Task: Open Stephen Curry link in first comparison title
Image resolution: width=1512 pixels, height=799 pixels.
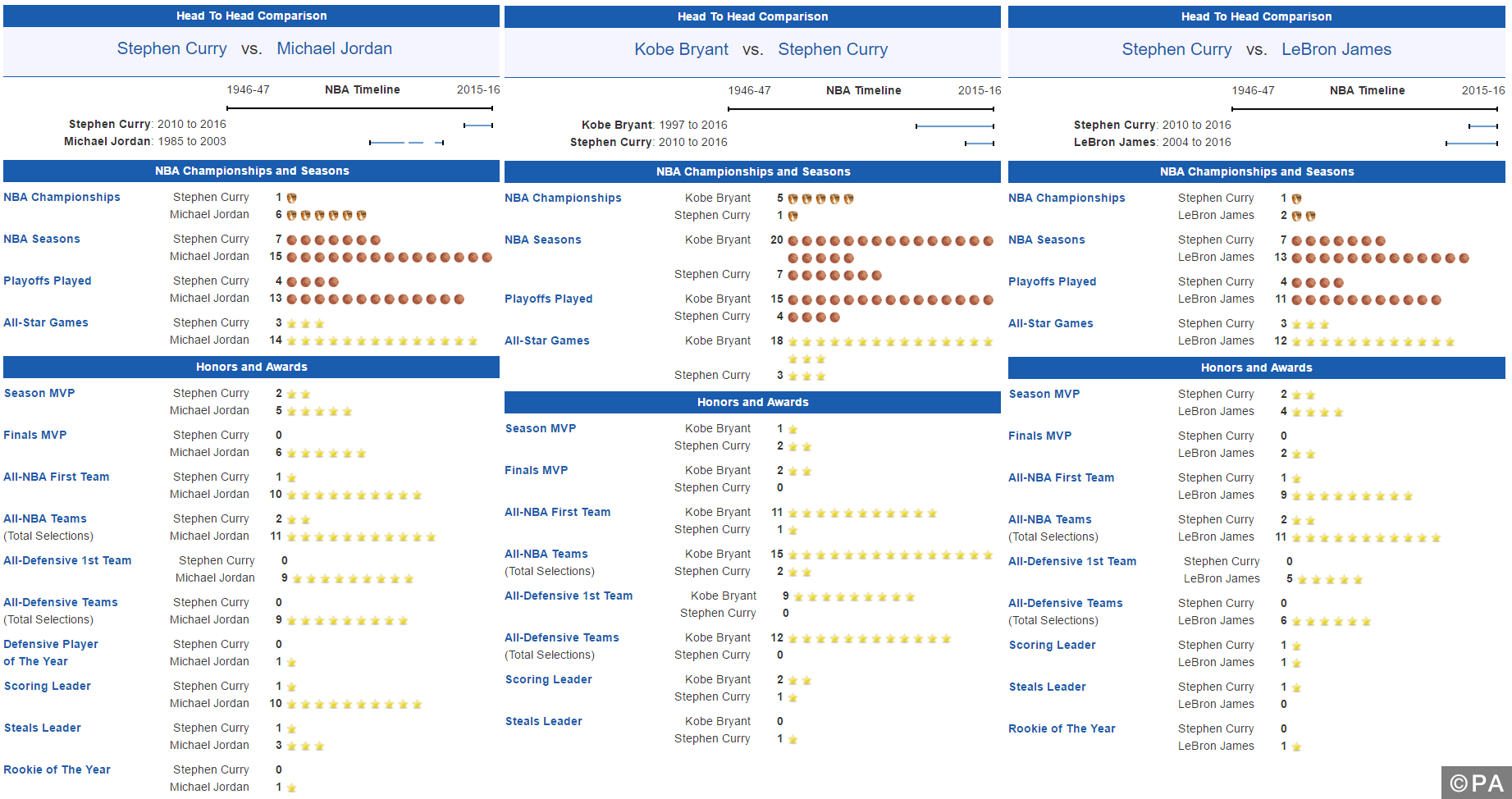Action: tap(171, 48)
